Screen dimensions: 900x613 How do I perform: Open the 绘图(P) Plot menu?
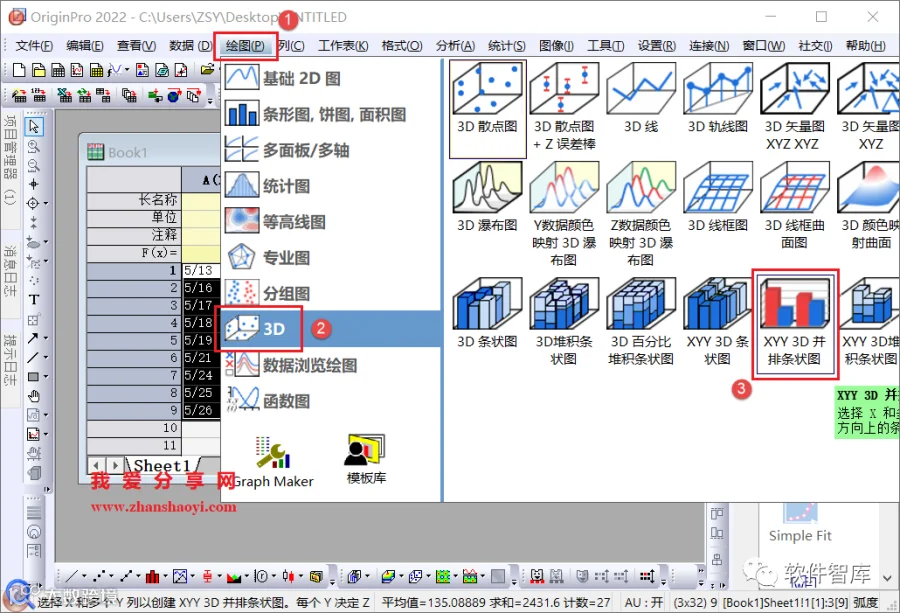[x=245, y=45]
